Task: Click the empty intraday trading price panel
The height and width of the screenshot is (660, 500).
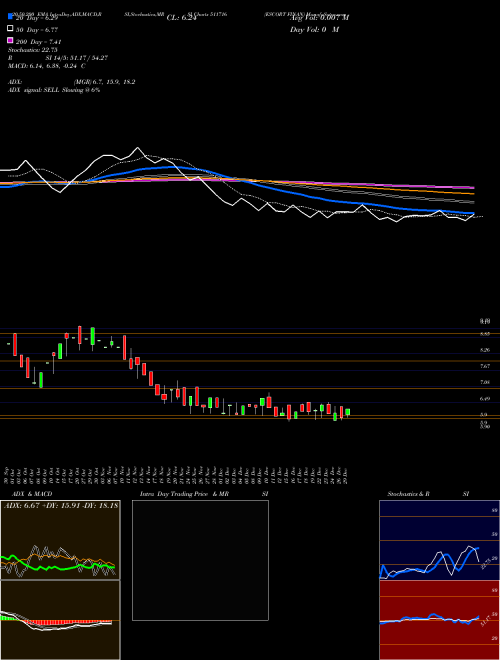Action: click(200, 560)
